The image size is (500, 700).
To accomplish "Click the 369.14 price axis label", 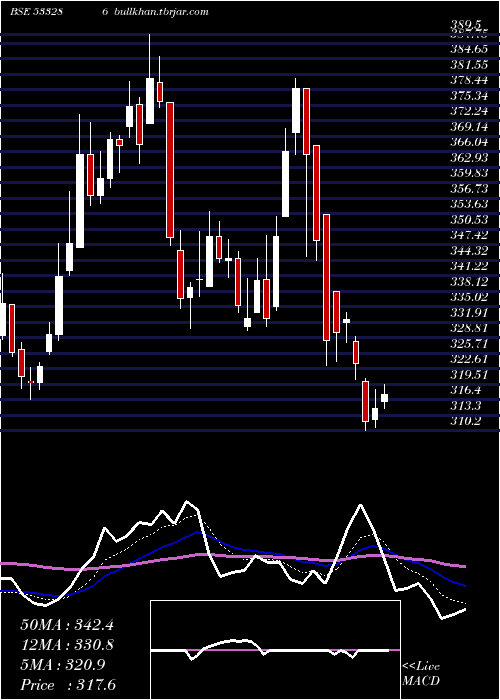I will (469, 127).
